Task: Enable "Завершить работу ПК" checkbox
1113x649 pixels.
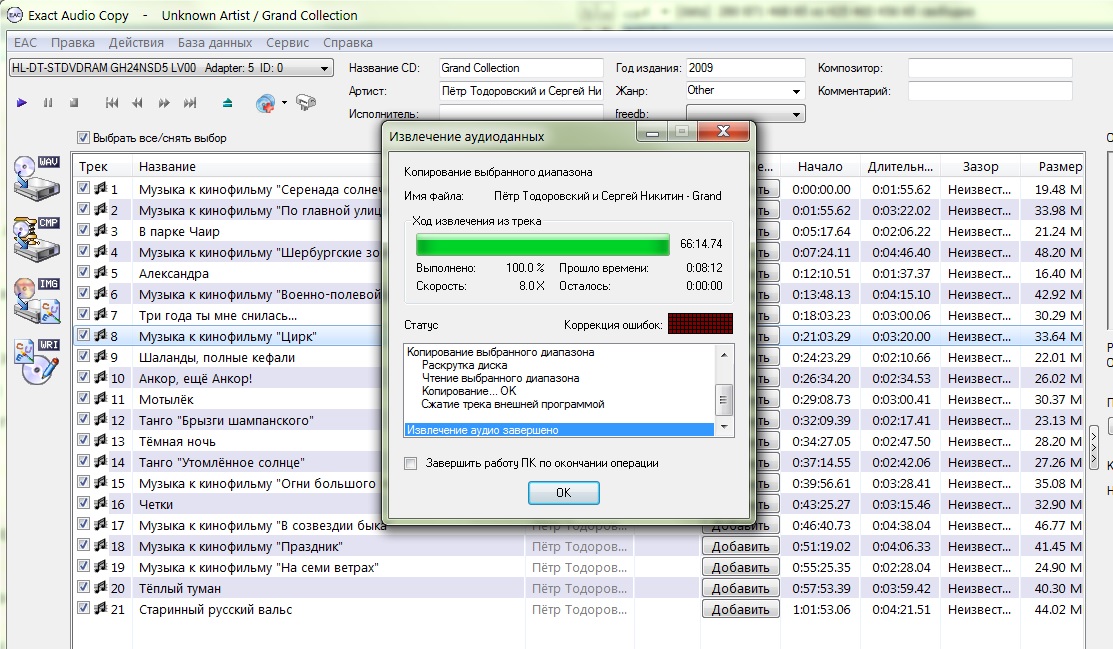Action: pyautogui.click(x=410, y=463)
